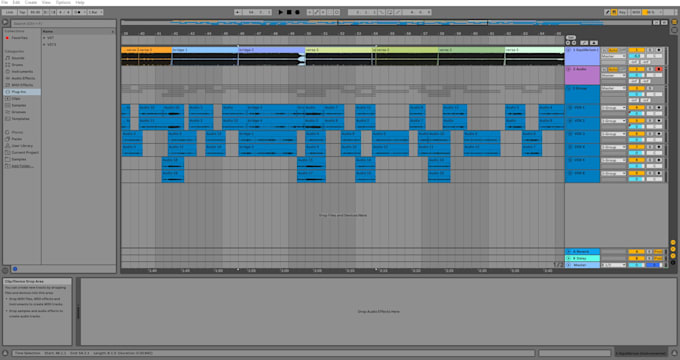Disarm the 2 Audio track record button

click(x=659, y=69)
